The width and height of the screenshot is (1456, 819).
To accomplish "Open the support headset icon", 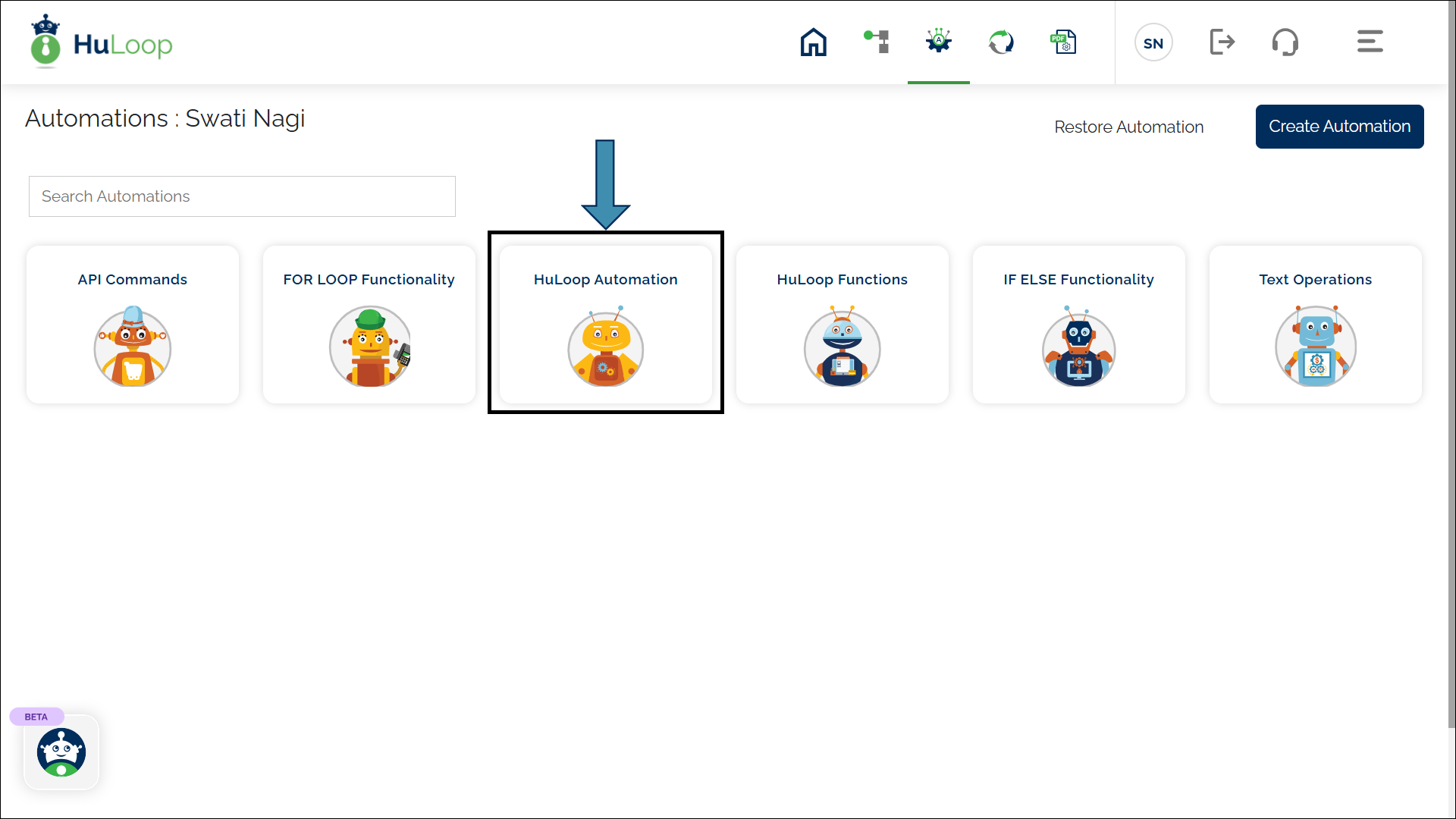I will tap(1285, 42).
